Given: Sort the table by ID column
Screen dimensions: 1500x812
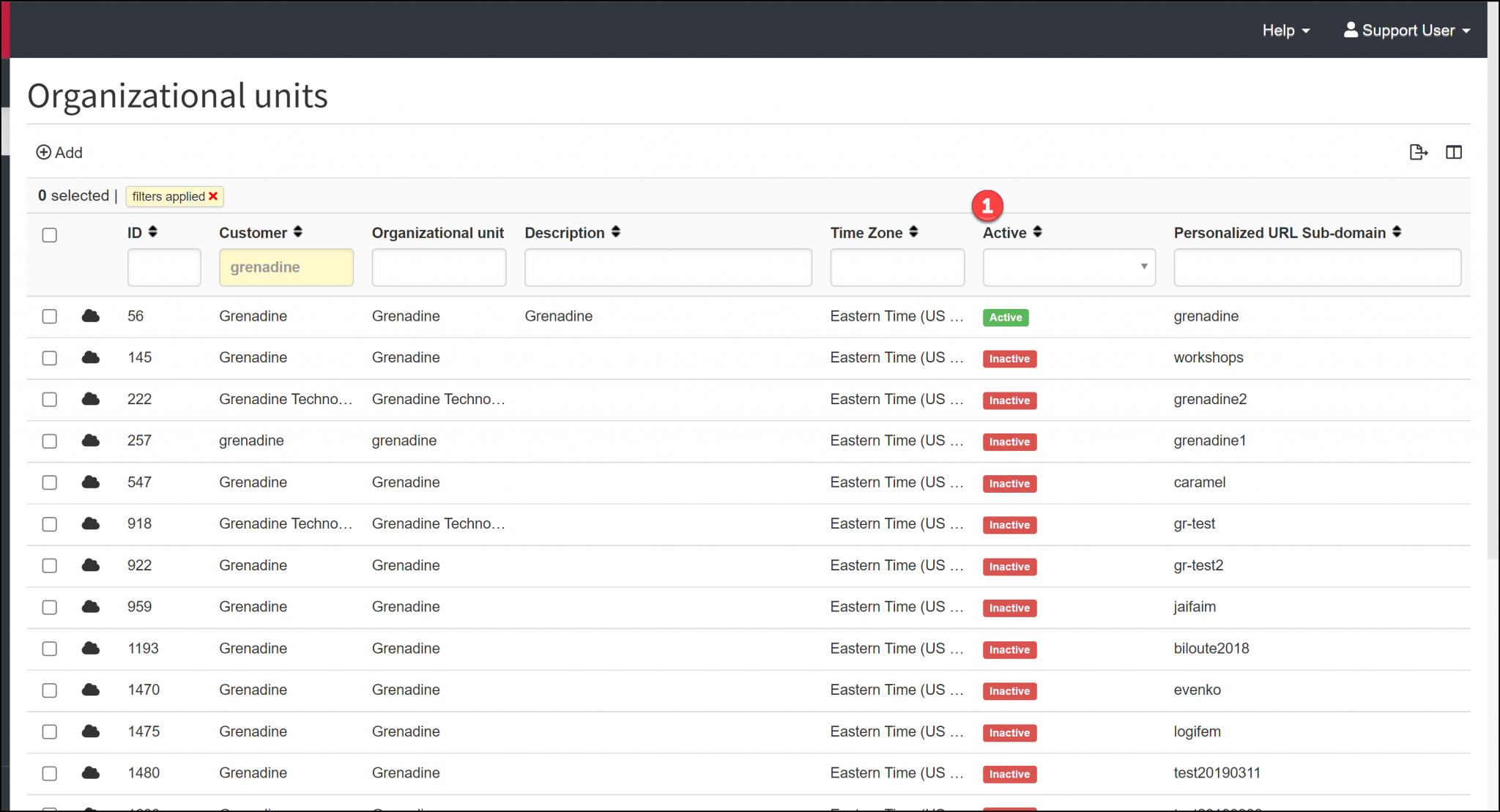Looking at the screenshot, I should pos(153,231).
